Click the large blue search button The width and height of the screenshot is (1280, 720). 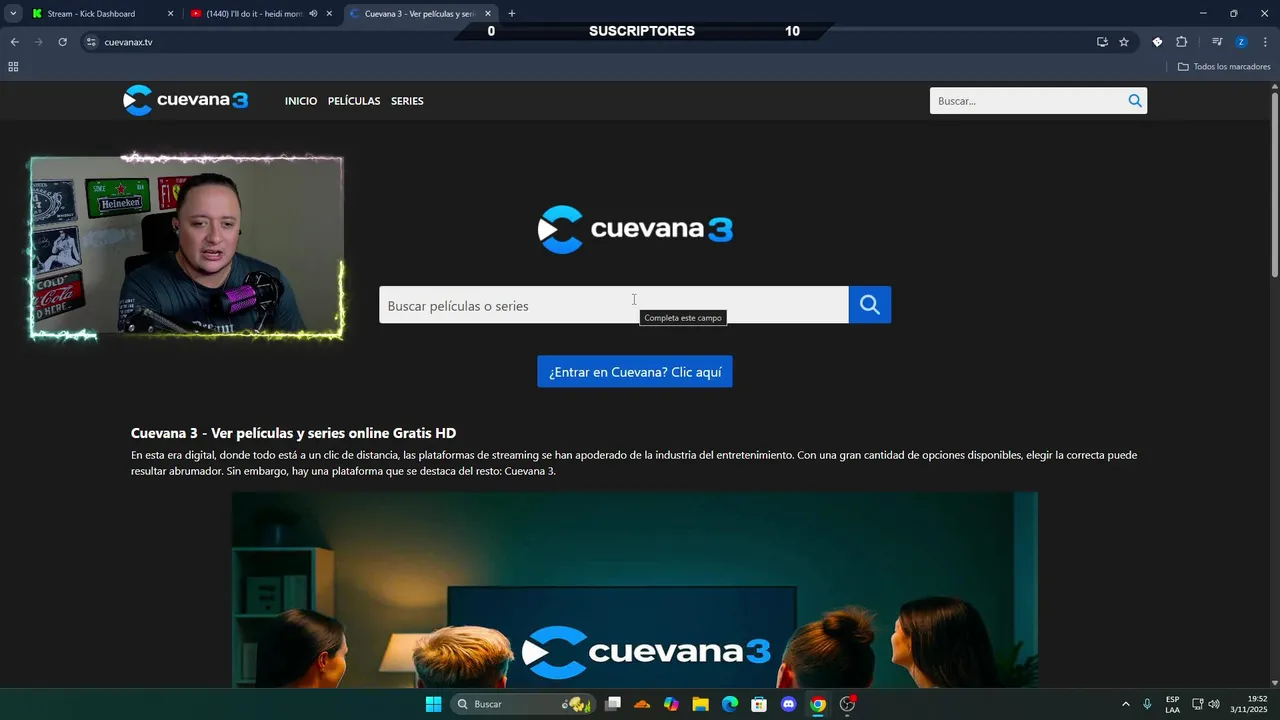pyautogui.click(x=870, y=305)
